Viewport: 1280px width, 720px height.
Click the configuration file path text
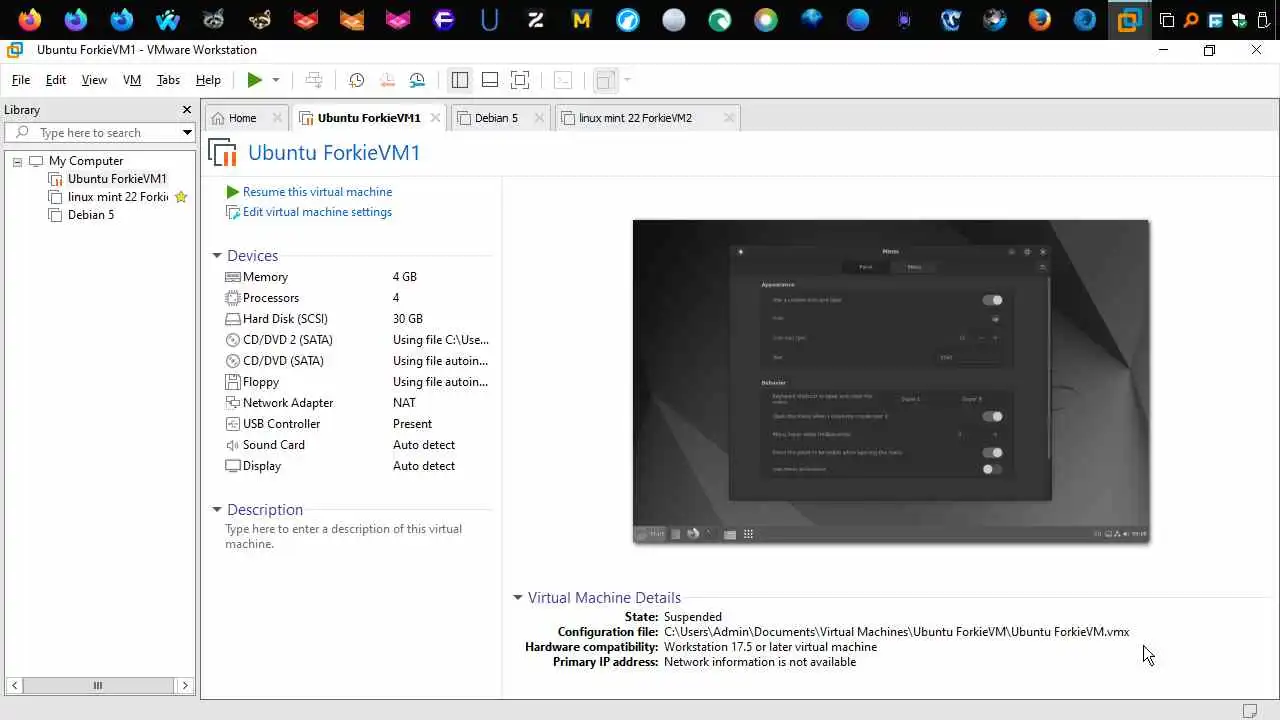tap(896, 632)
